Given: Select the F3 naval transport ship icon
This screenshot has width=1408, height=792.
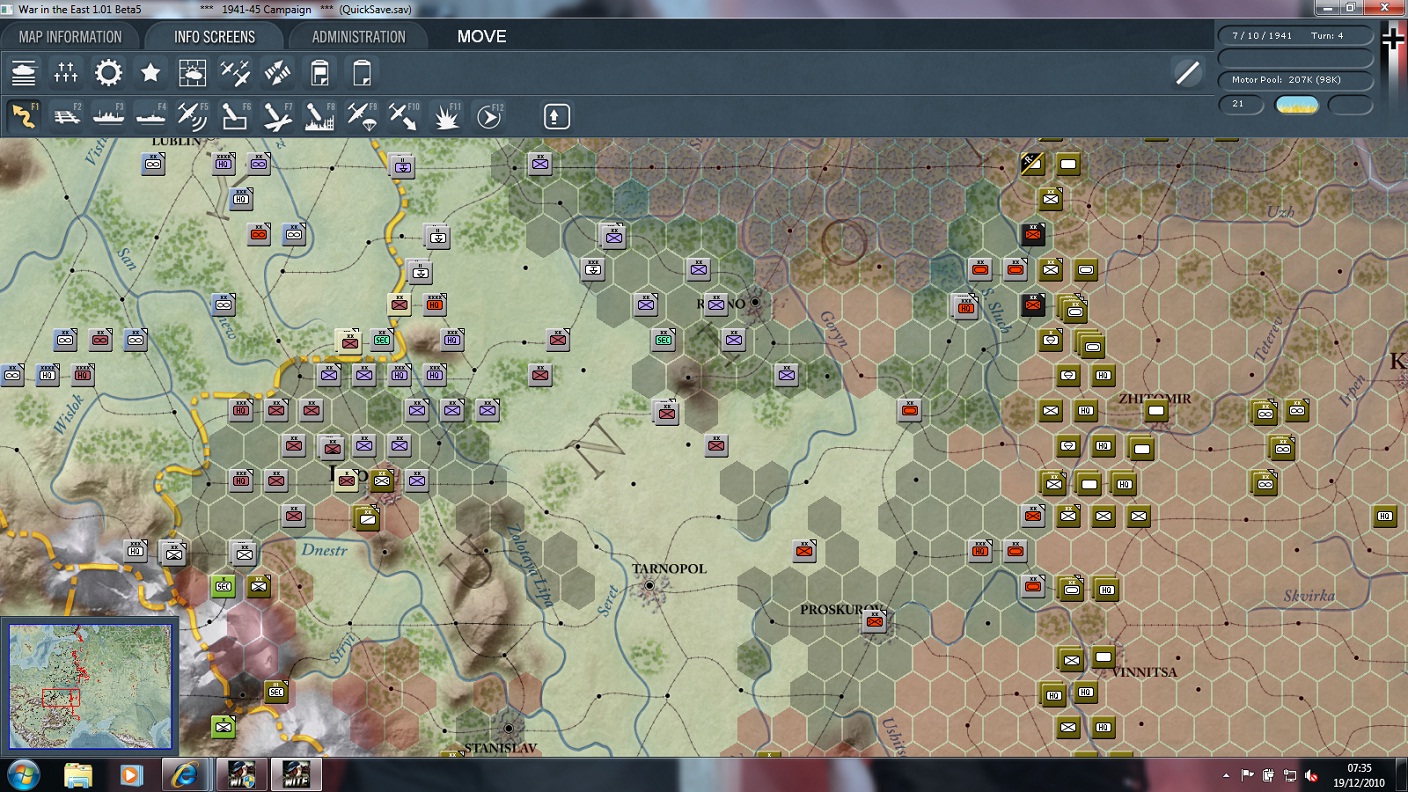Looking at the screenshot, I should click(x=108, y=116).
